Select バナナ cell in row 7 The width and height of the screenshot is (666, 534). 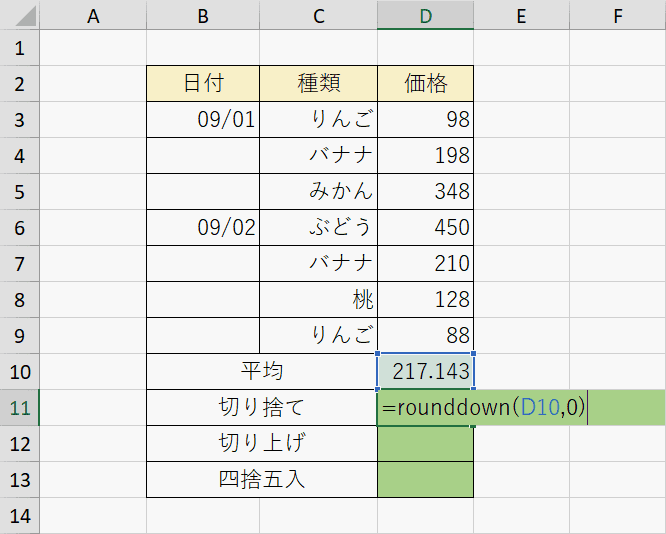pos(319,263)
